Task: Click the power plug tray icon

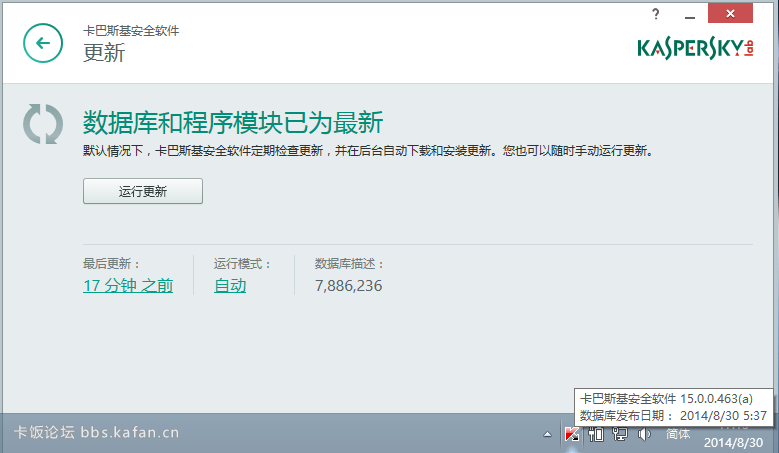Action: click(596, 434)
